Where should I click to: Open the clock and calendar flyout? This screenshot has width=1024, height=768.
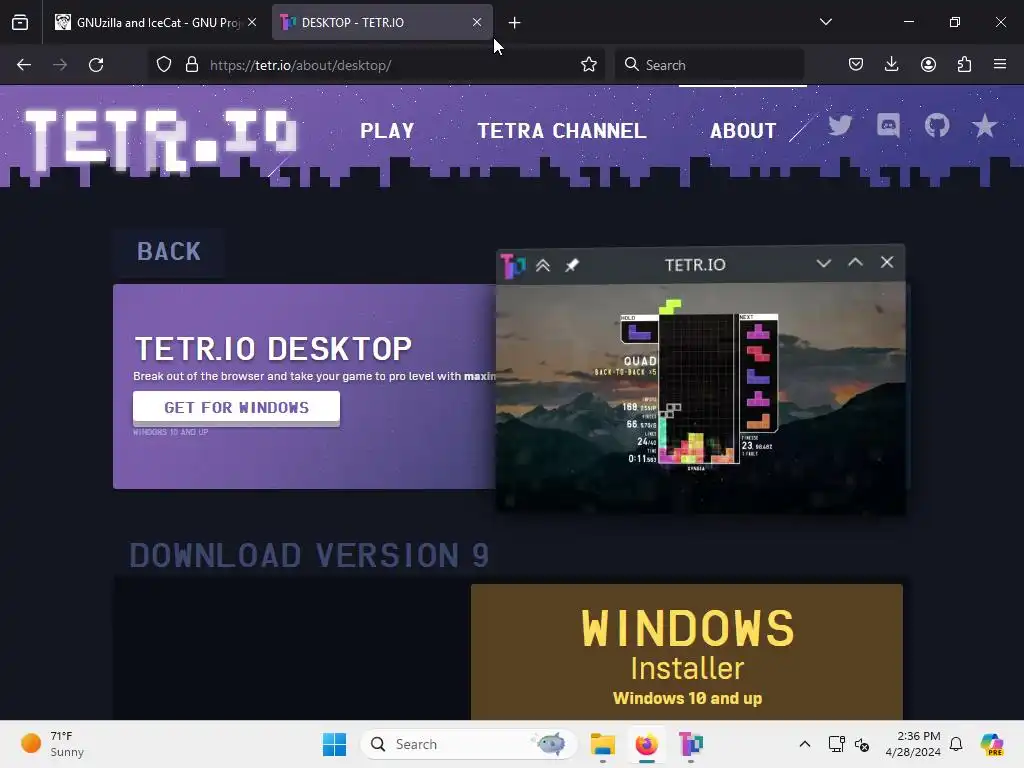(913, 744)
